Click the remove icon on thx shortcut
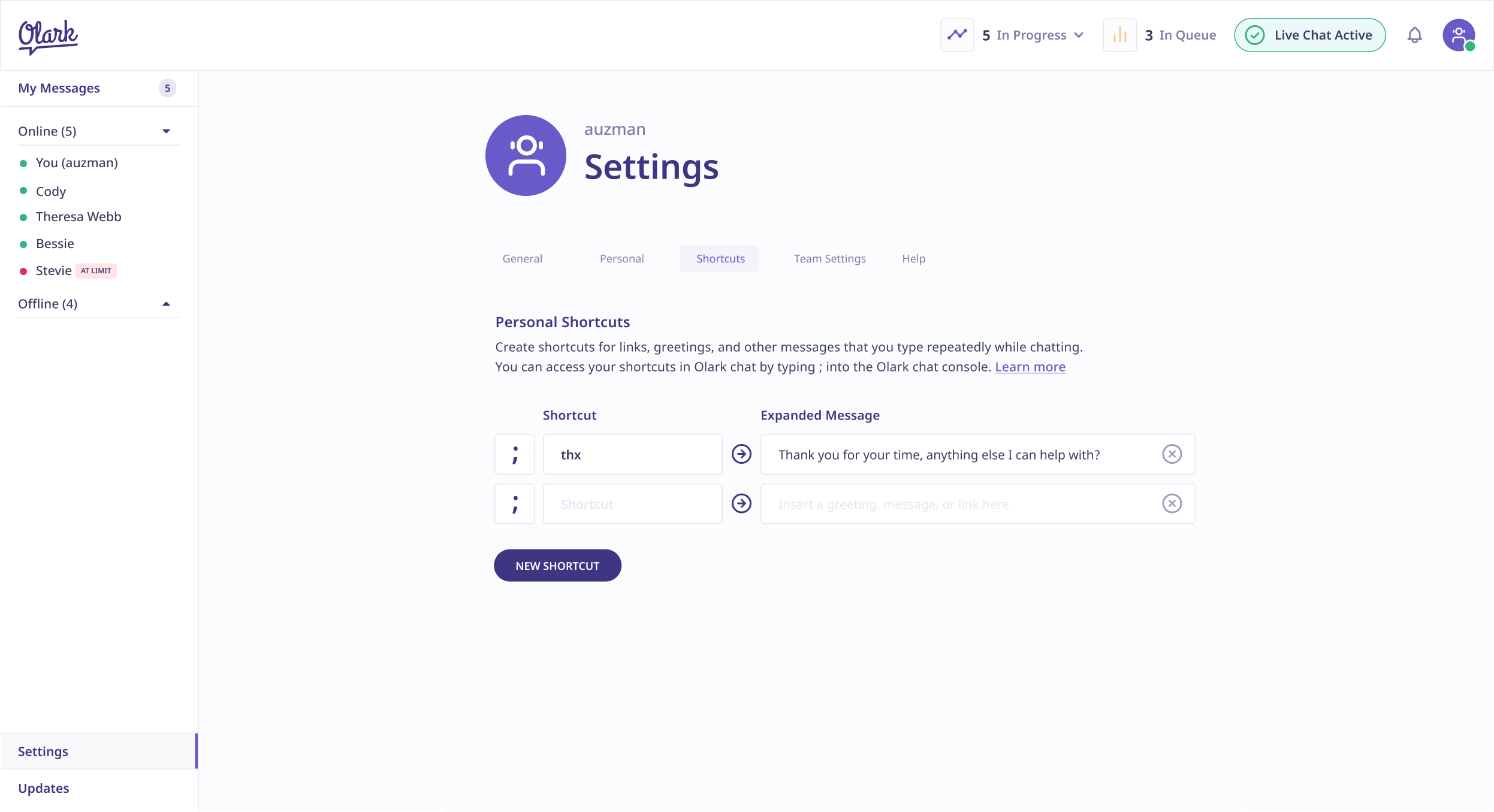The height and width of the screenshot is (812, 1494). pos(1172,454)
